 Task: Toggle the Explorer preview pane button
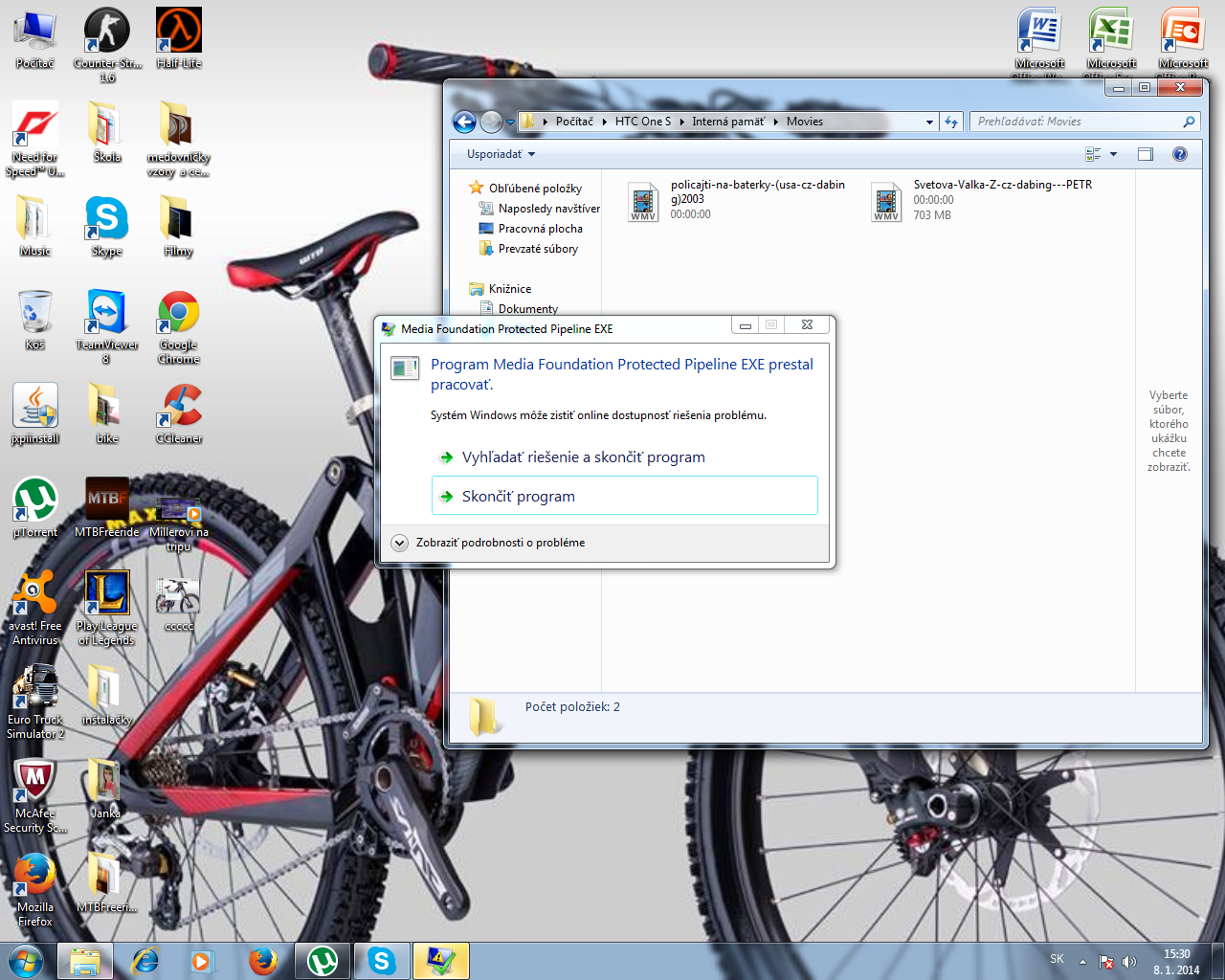[x=1146, y=154]
